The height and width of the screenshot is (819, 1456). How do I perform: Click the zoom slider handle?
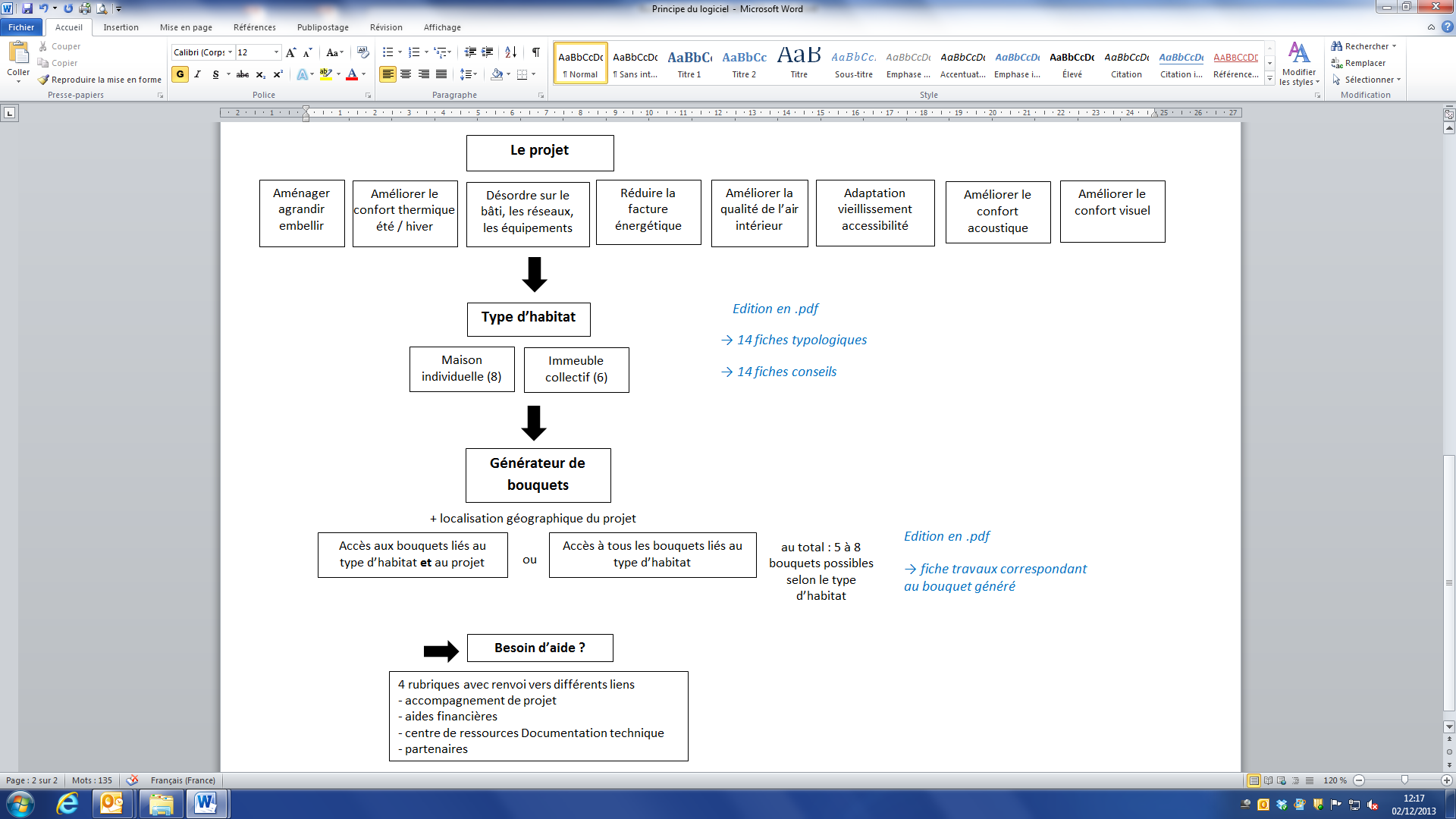point(1404,780)
